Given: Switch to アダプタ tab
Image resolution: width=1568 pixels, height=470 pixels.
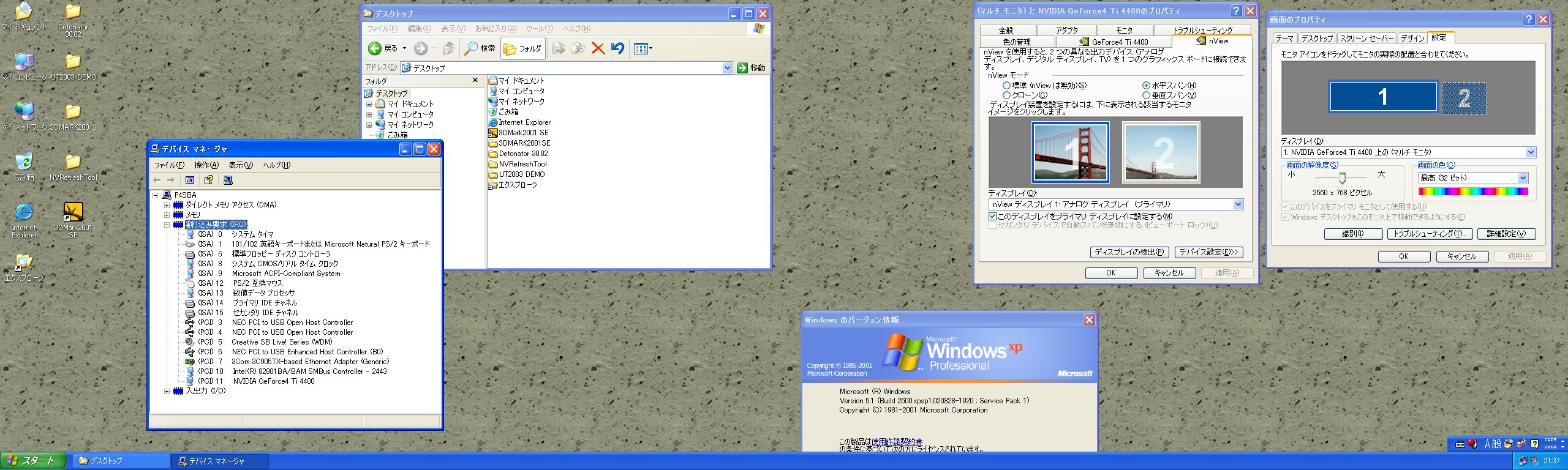Looking at the screenshot, I should click(1066, 30).
